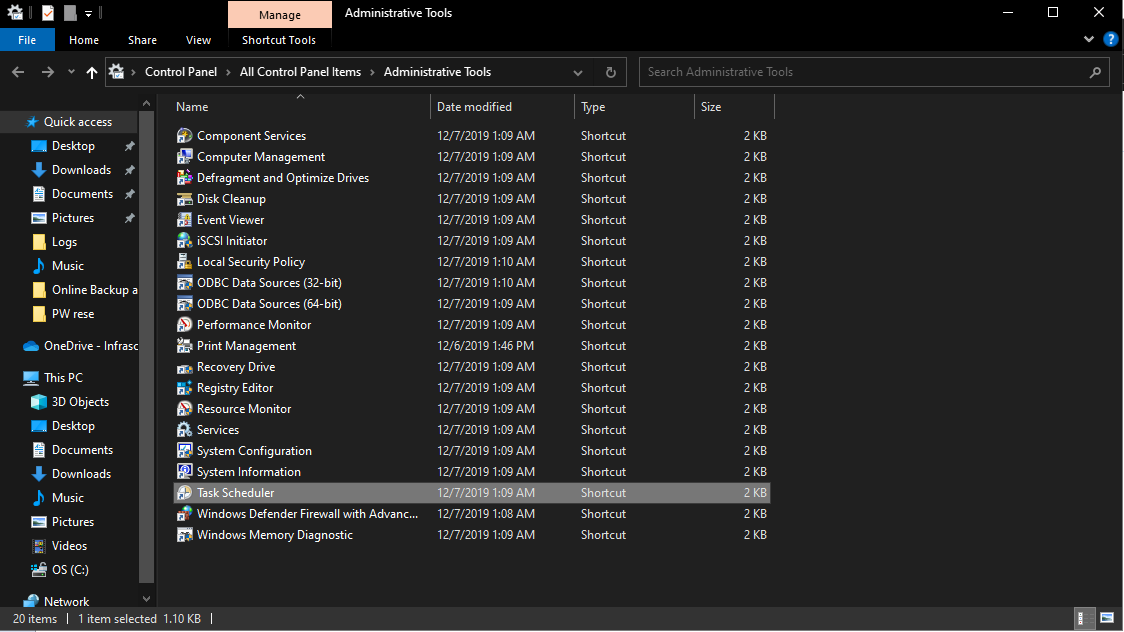Expand the chevron after Control Panel breadcrumb
1124x632 pixels.
229,72
